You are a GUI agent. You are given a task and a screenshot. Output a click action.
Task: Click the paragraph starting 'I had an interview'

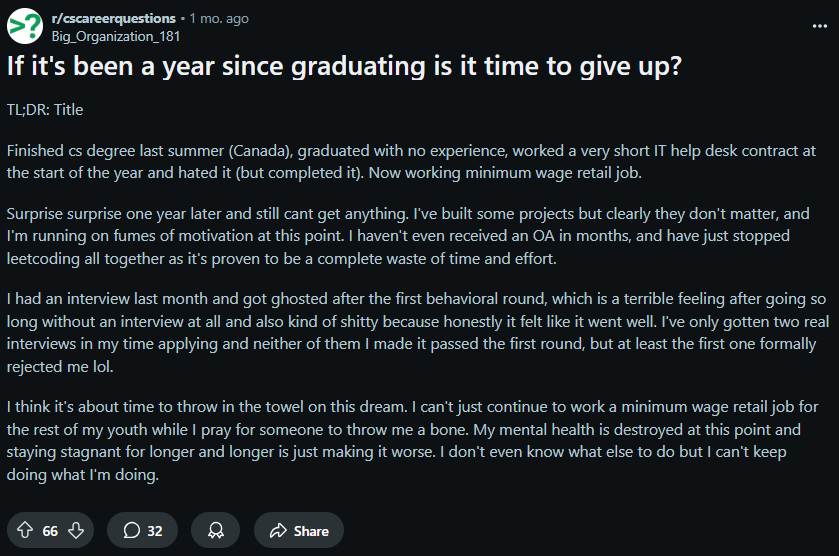point(417,332)
